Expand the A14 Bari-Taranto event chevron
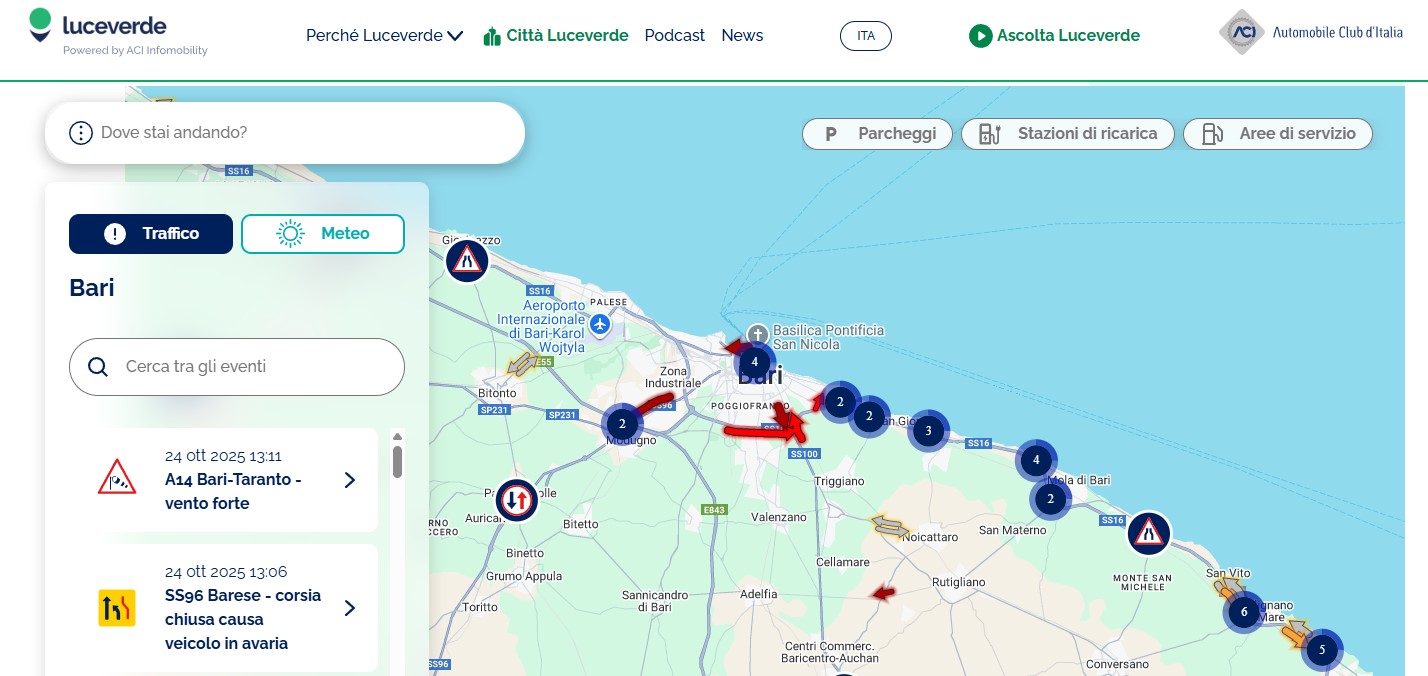Image resolution: width=1428 pixels, height=676 pixels. tap(350, 480)
